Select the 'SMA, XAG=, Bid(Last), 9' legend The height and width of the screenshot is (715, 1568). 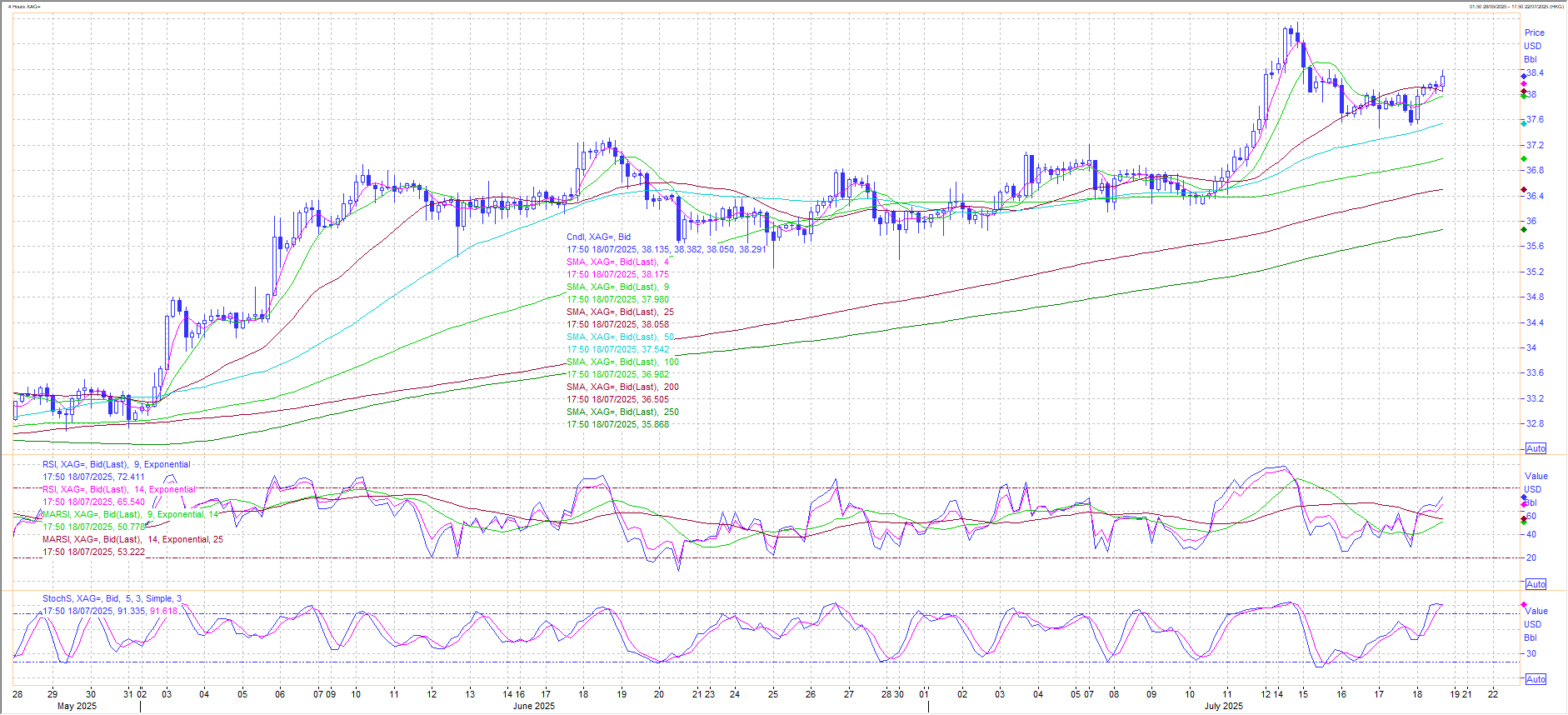(617, 287)
